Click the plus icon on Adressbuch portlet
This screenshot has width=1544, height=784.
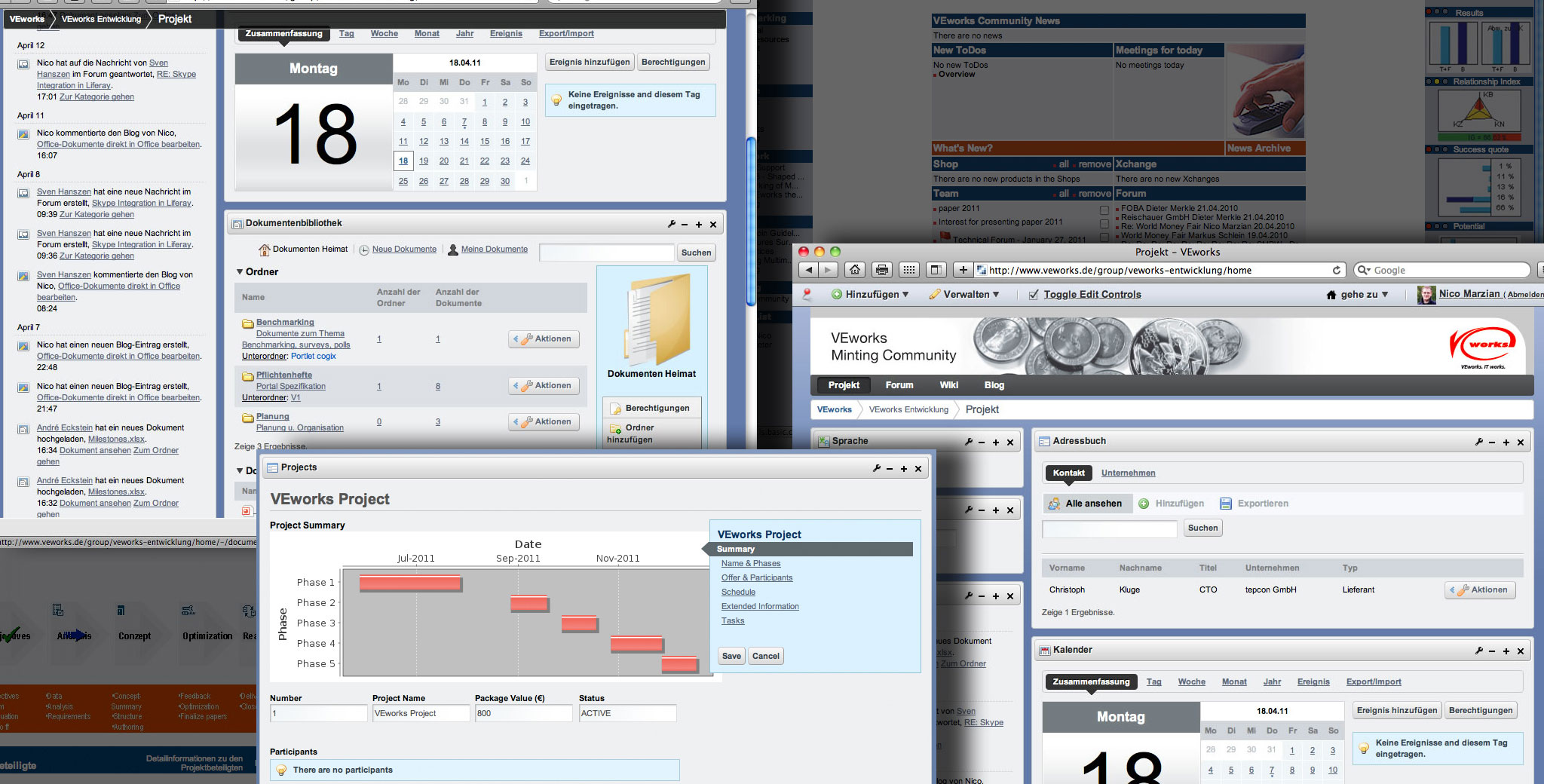point(1506,443)
